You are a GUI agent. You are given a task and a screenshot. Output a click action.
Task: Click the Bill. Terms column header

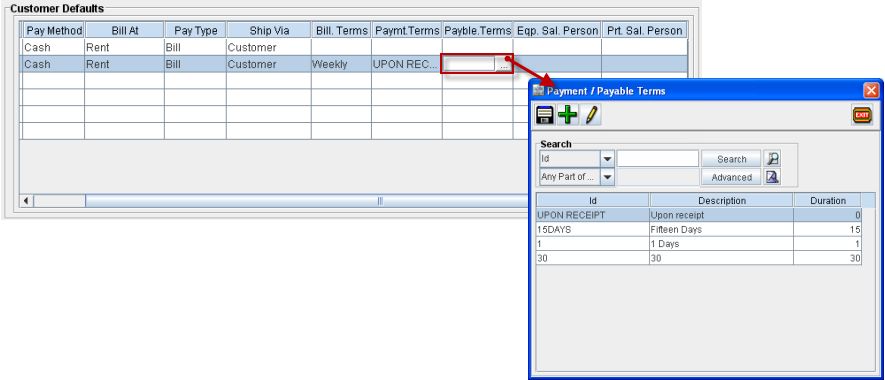click(x=341, y=30)
